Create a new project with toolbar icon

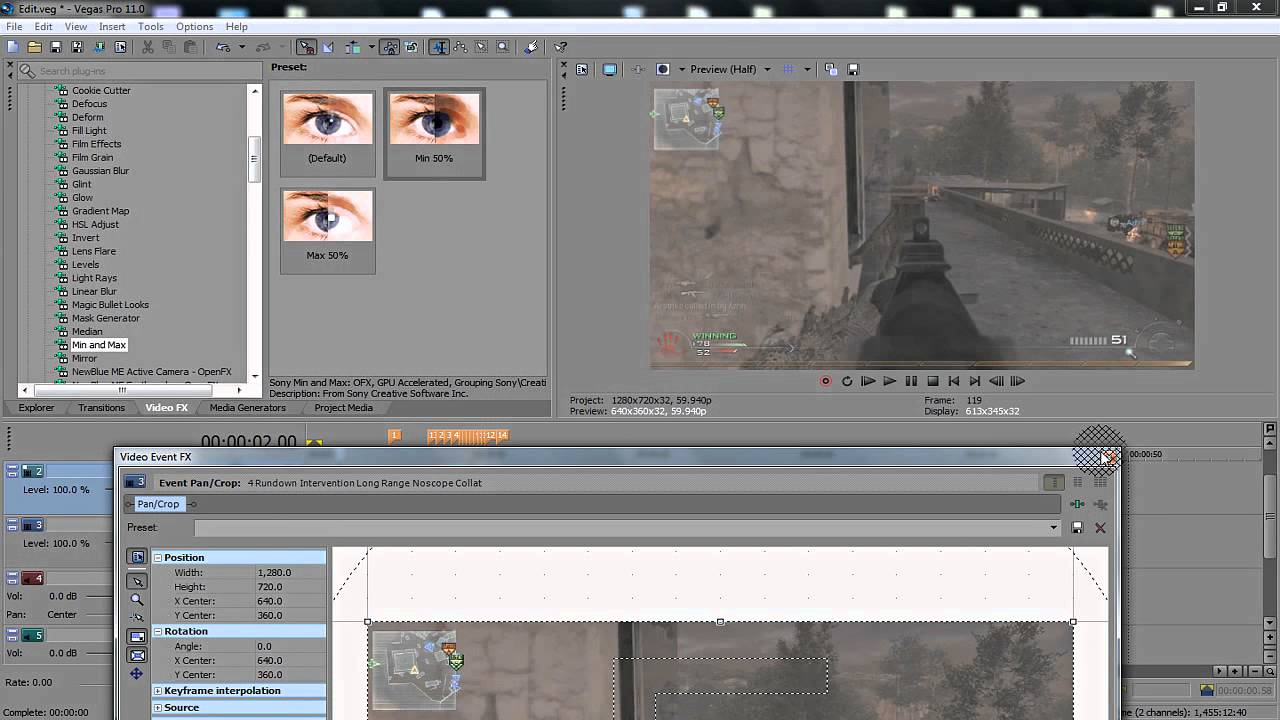pyautogui.click(x=12, y=47)
